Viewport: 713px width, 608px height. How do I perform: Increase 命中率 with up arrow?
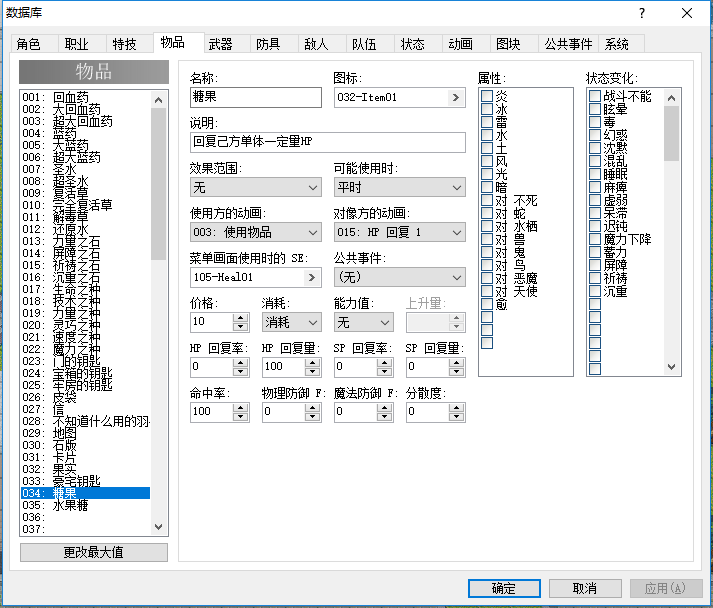241,407
